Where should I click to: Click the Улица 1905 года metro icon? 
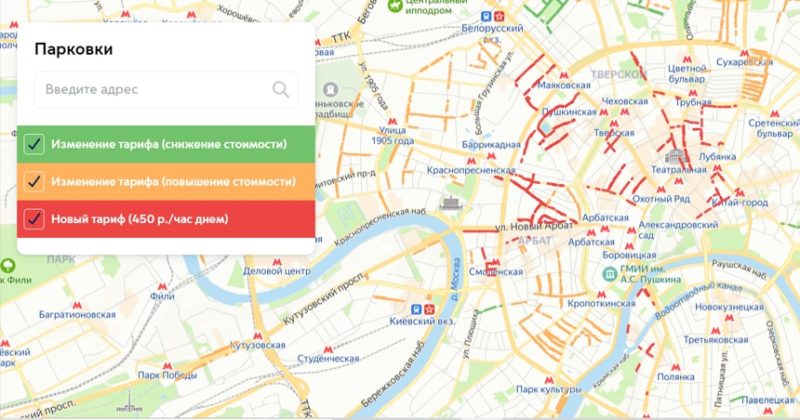pyautogui.click(x=392, y=121)
